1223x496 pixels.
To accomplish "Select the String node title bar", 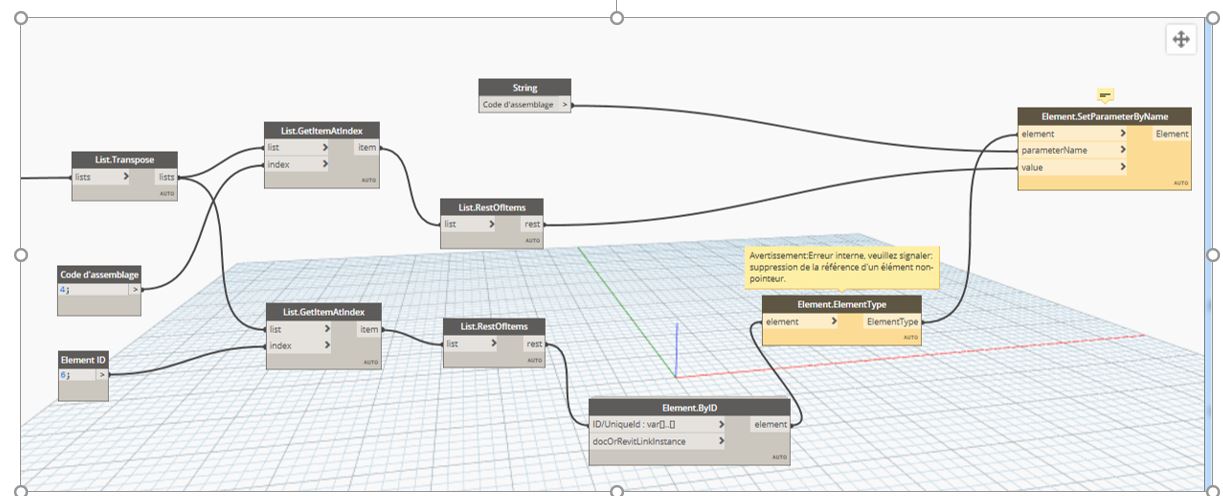I will [x=524, y=88].
